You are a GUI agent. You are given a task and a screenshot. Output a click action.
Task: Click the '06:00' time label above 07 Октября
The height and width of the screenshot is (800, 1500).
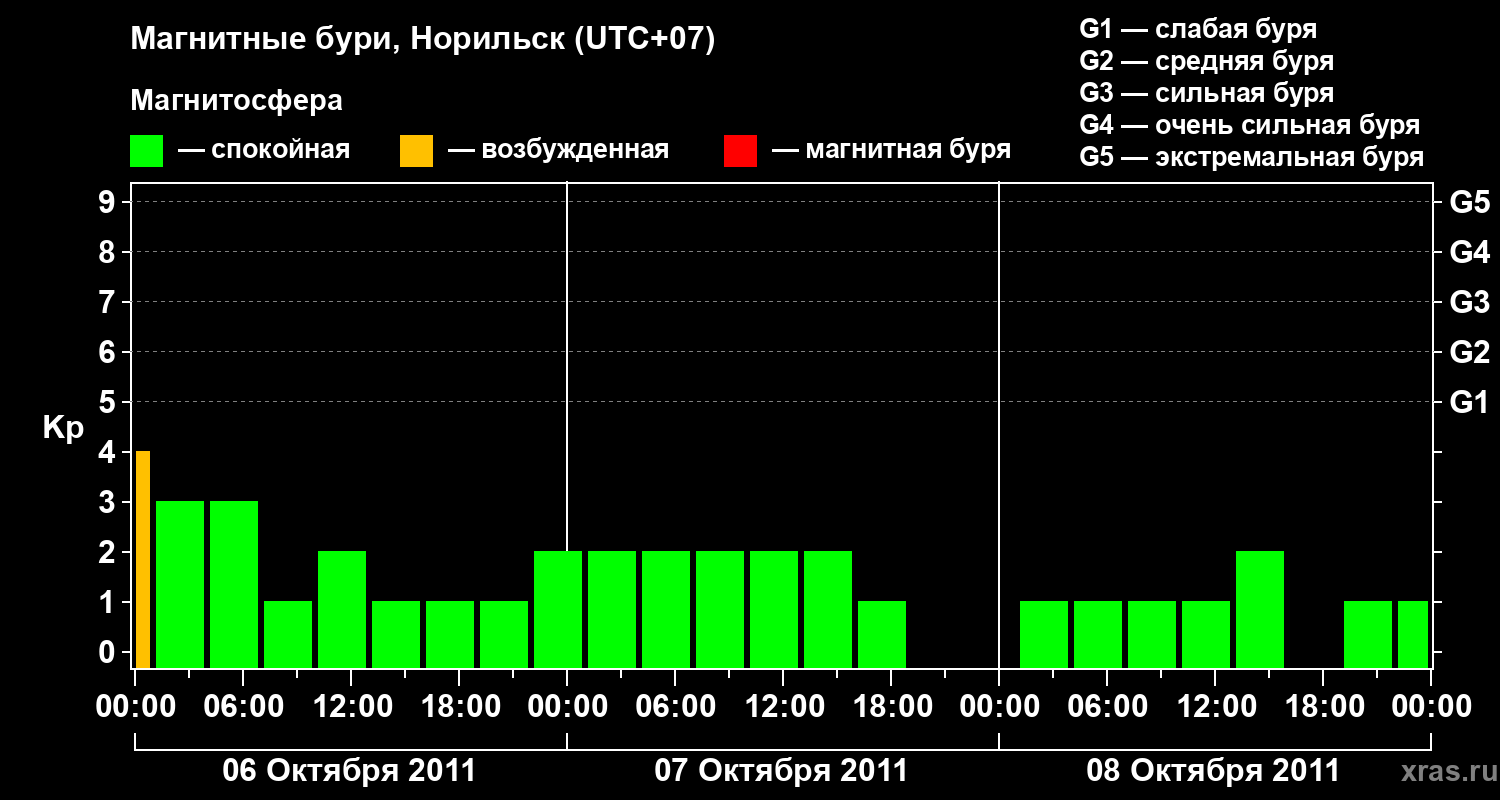click(675, 707)
